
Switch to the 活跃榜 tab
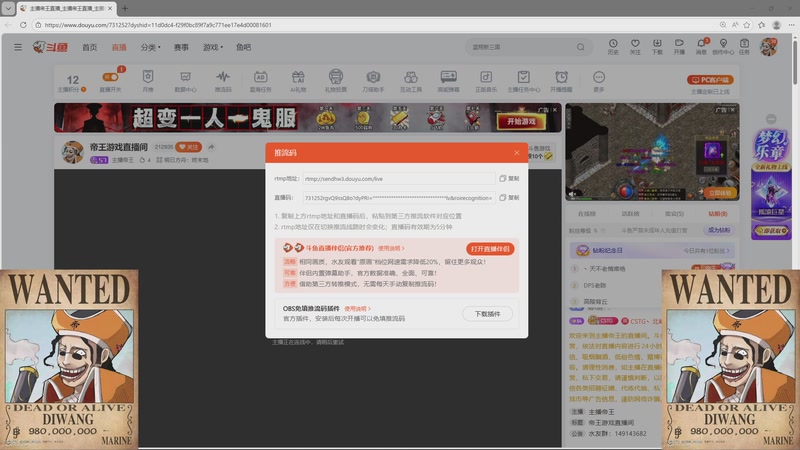[631, 214]
